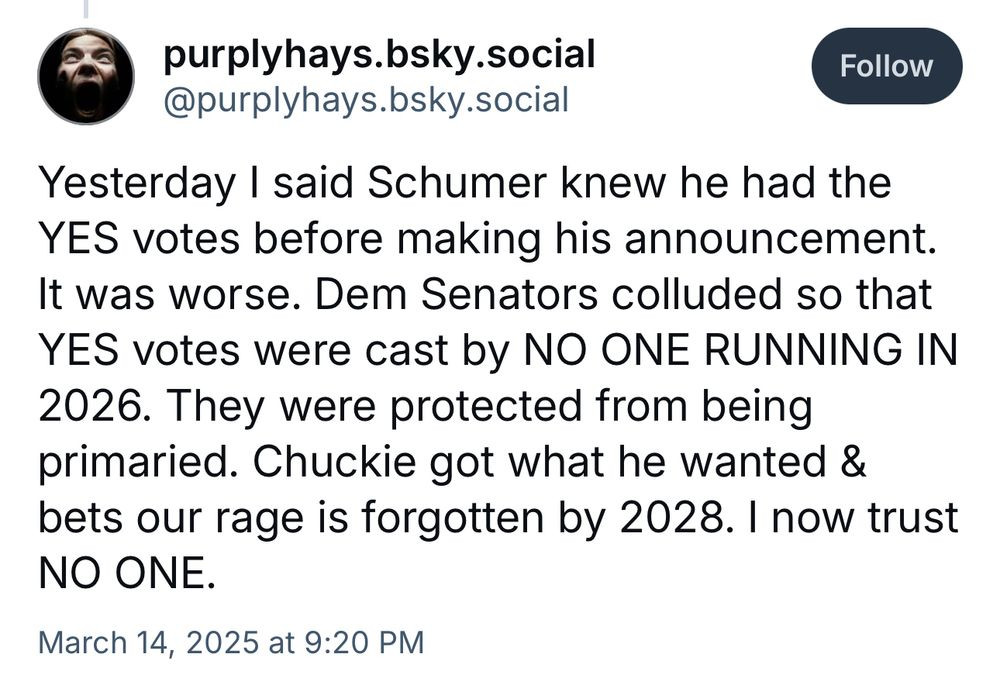Viewport: 1000px width, 684px height.
Task: Click the Follow button
Action: (886, 66)
